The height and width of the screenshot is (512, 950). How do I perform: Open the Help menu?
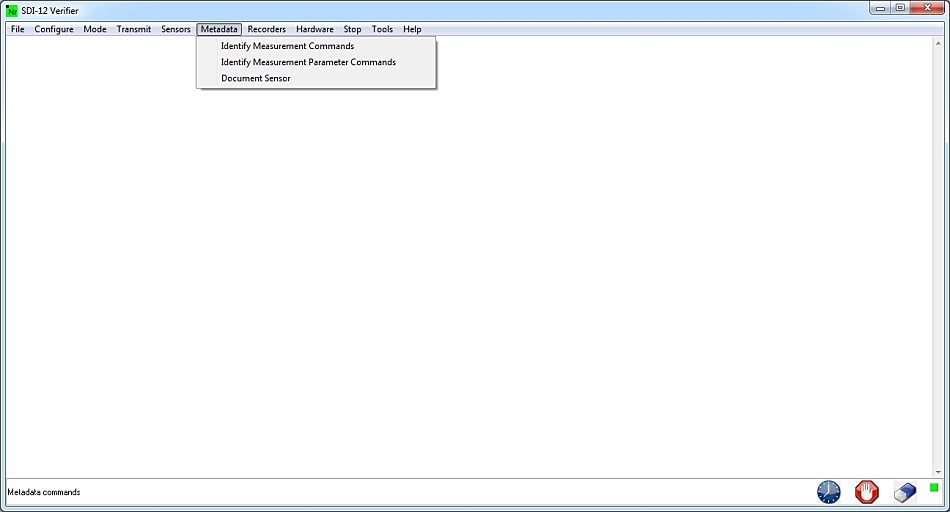pos(412,29)
